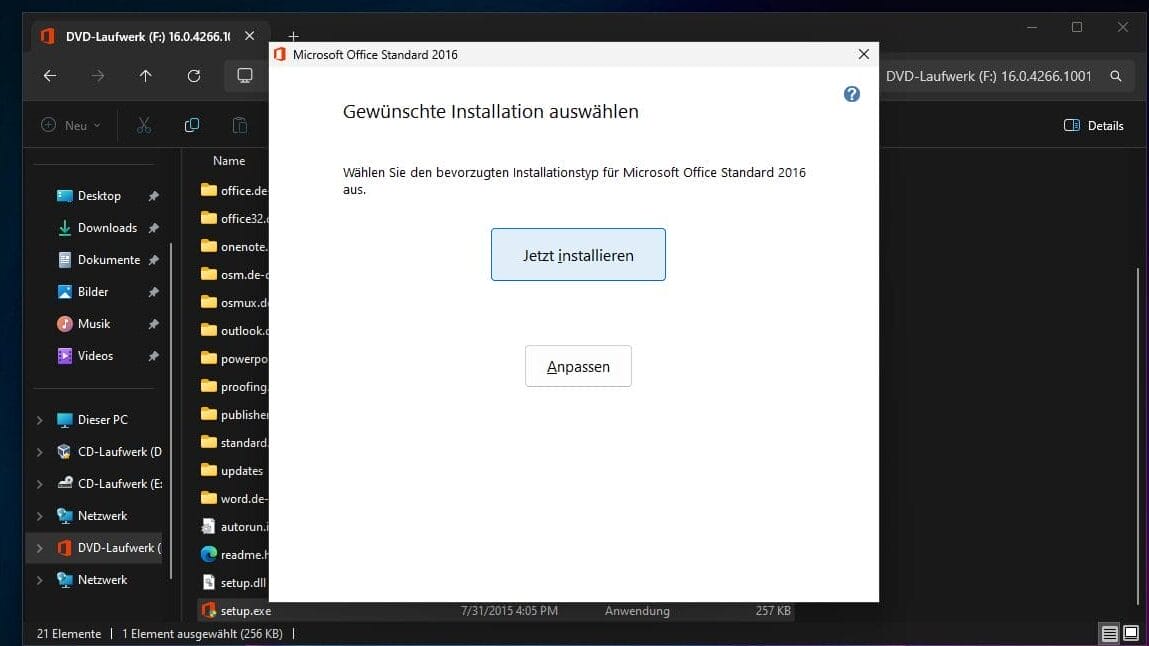
Task: Click the Jetzt installieren button
Action: click(578, 255)
